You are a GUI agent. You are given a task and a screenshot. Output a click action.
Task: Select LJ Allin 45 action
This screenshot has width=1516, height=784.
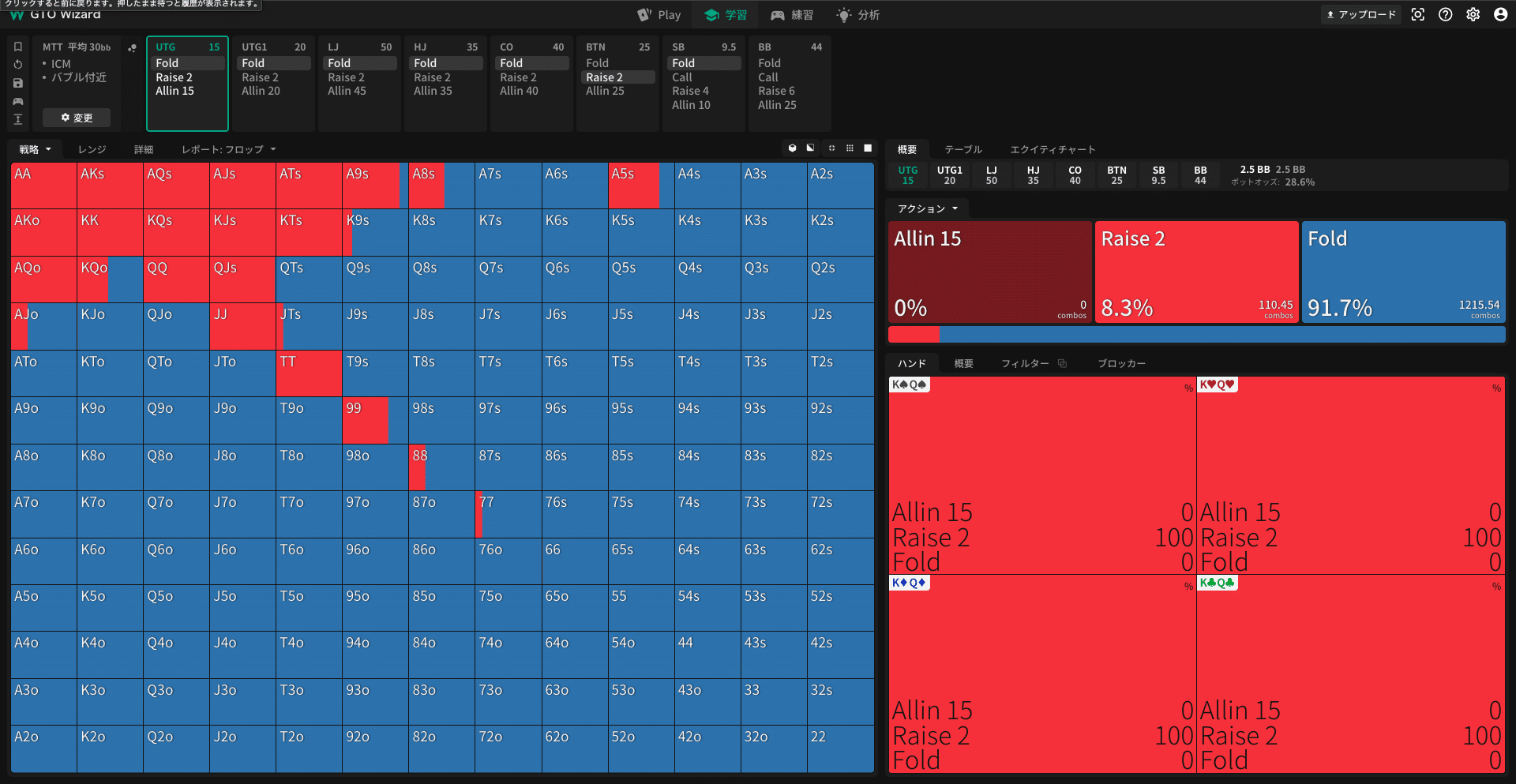360,91
